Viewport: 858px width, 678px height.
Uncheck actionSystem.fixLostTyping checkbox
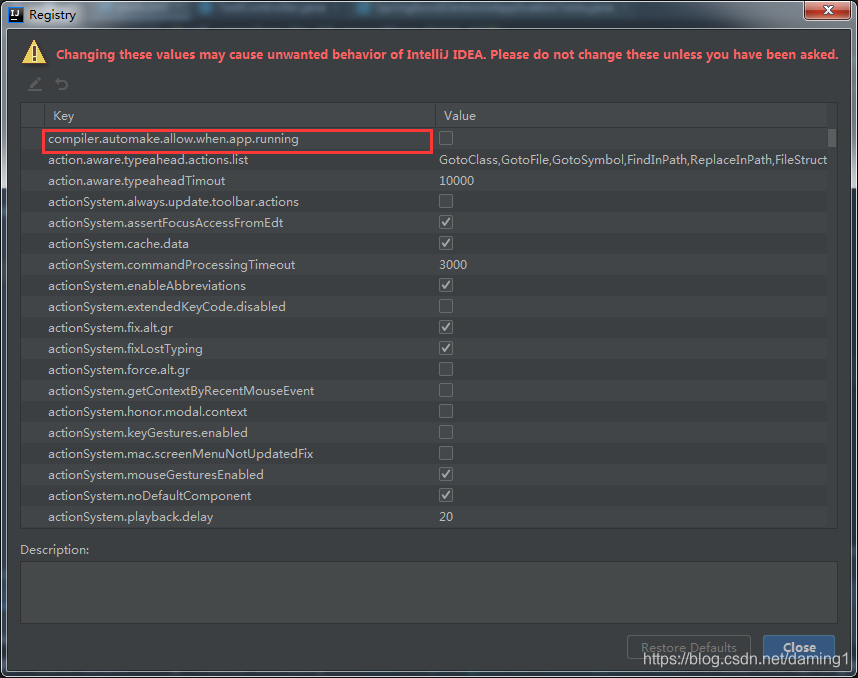[446, 348]
